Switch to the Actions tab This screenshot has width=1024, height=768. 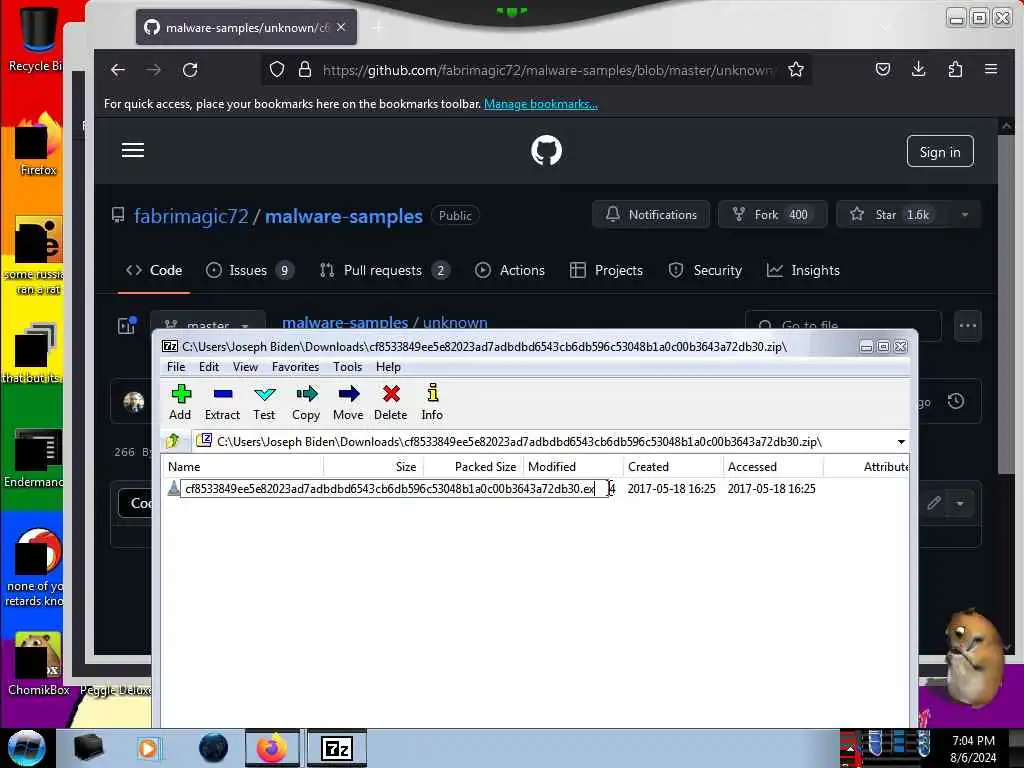tap(510, 270)
